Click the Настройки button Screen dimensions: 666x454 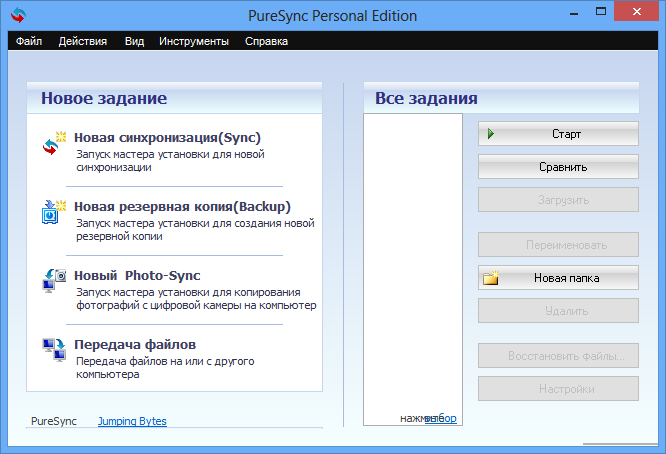pos(558,389)
